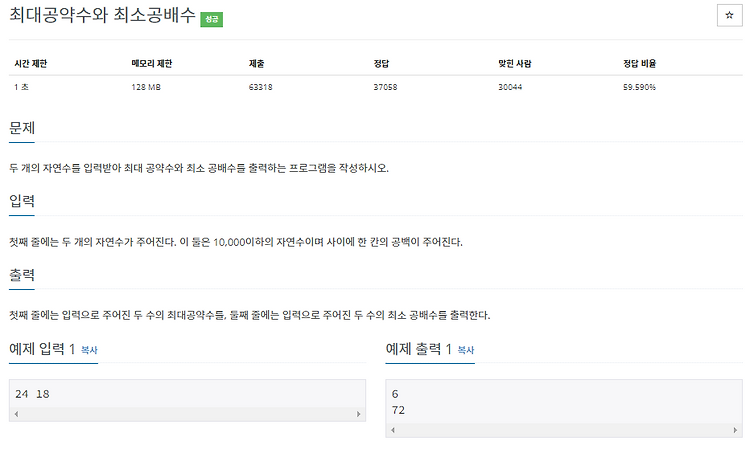This screenshot has width=750, height=449.
Task: Click the problem description sentence under 문제
Action: click(x=199, y=168)
